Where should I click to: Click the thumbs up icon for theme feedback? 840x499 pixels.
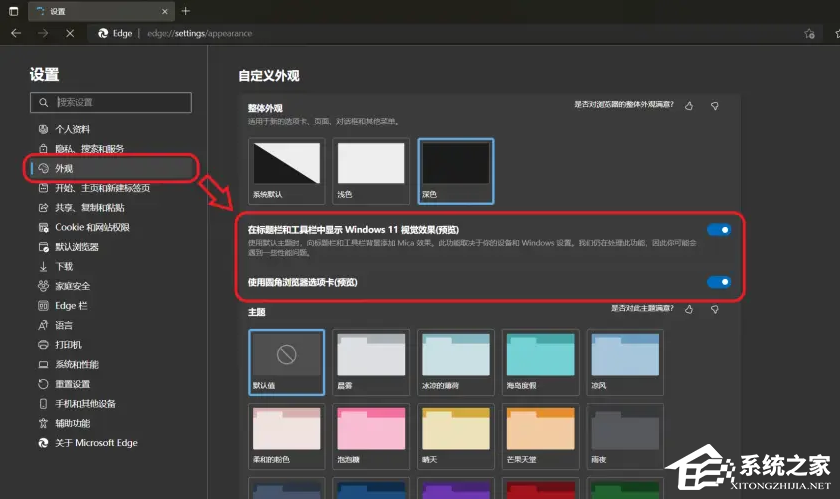[x=689, y=310]
